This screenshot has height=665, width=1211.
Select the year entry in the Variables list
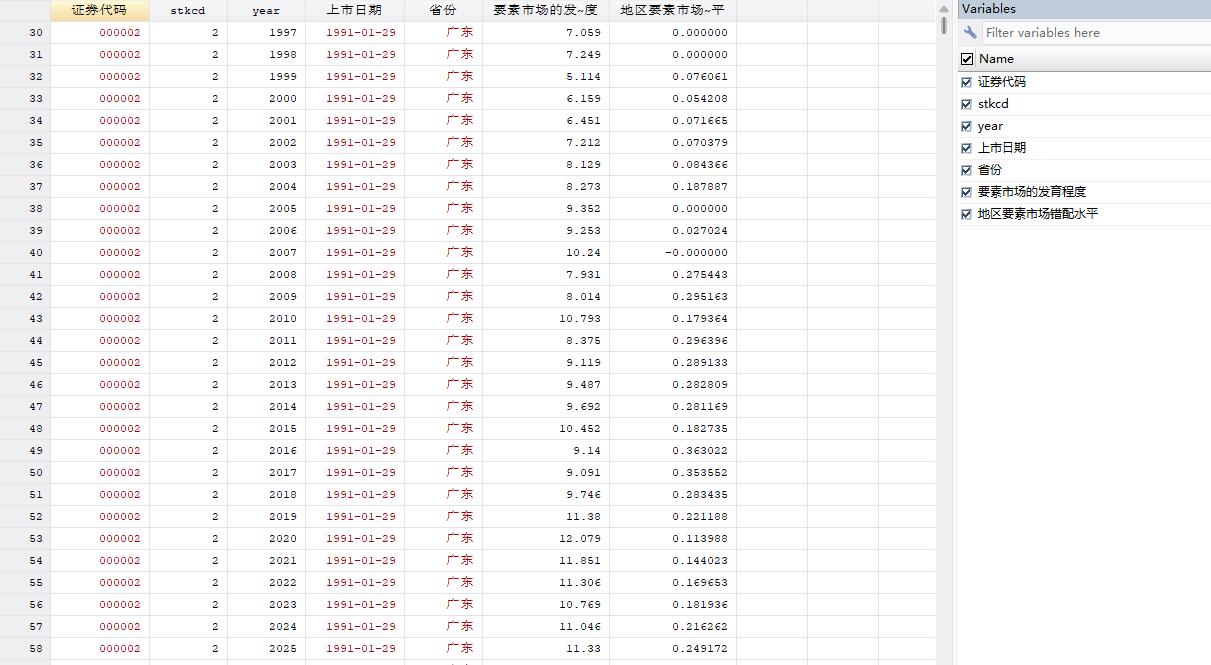point(990,126)
